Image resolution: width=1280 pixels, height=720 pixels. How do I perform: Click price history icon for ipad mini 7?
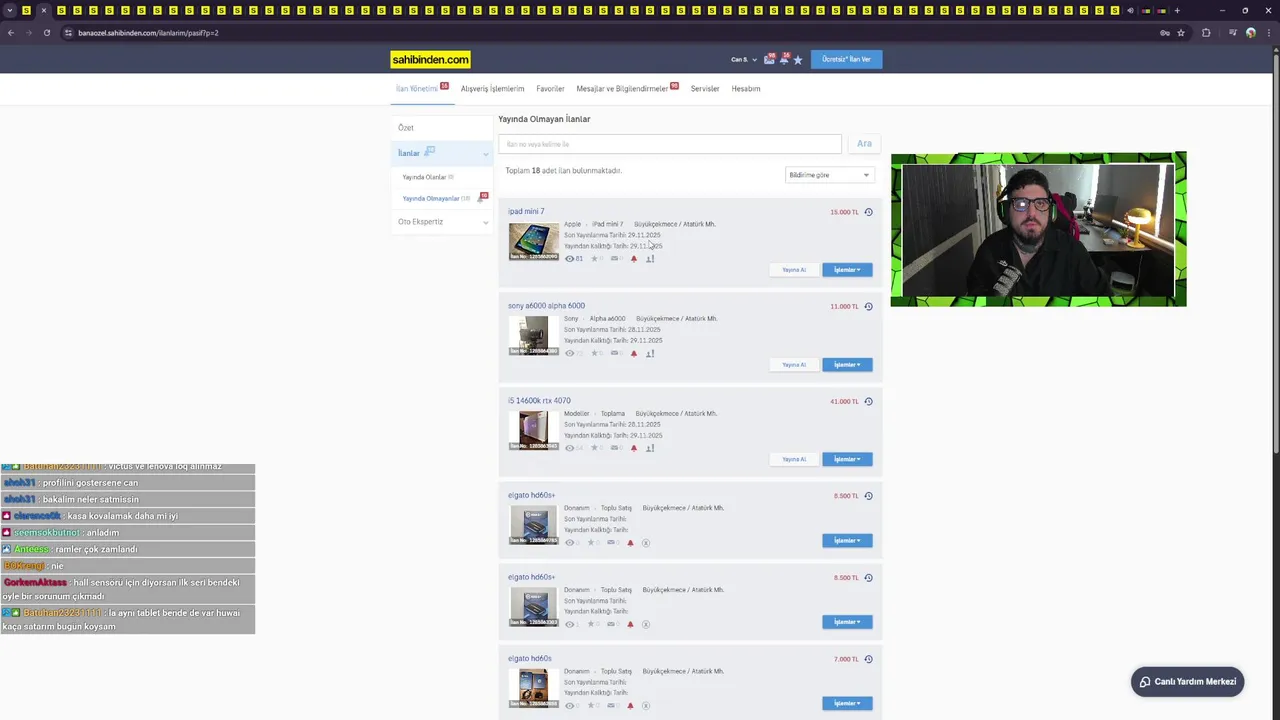coord(868,212)
